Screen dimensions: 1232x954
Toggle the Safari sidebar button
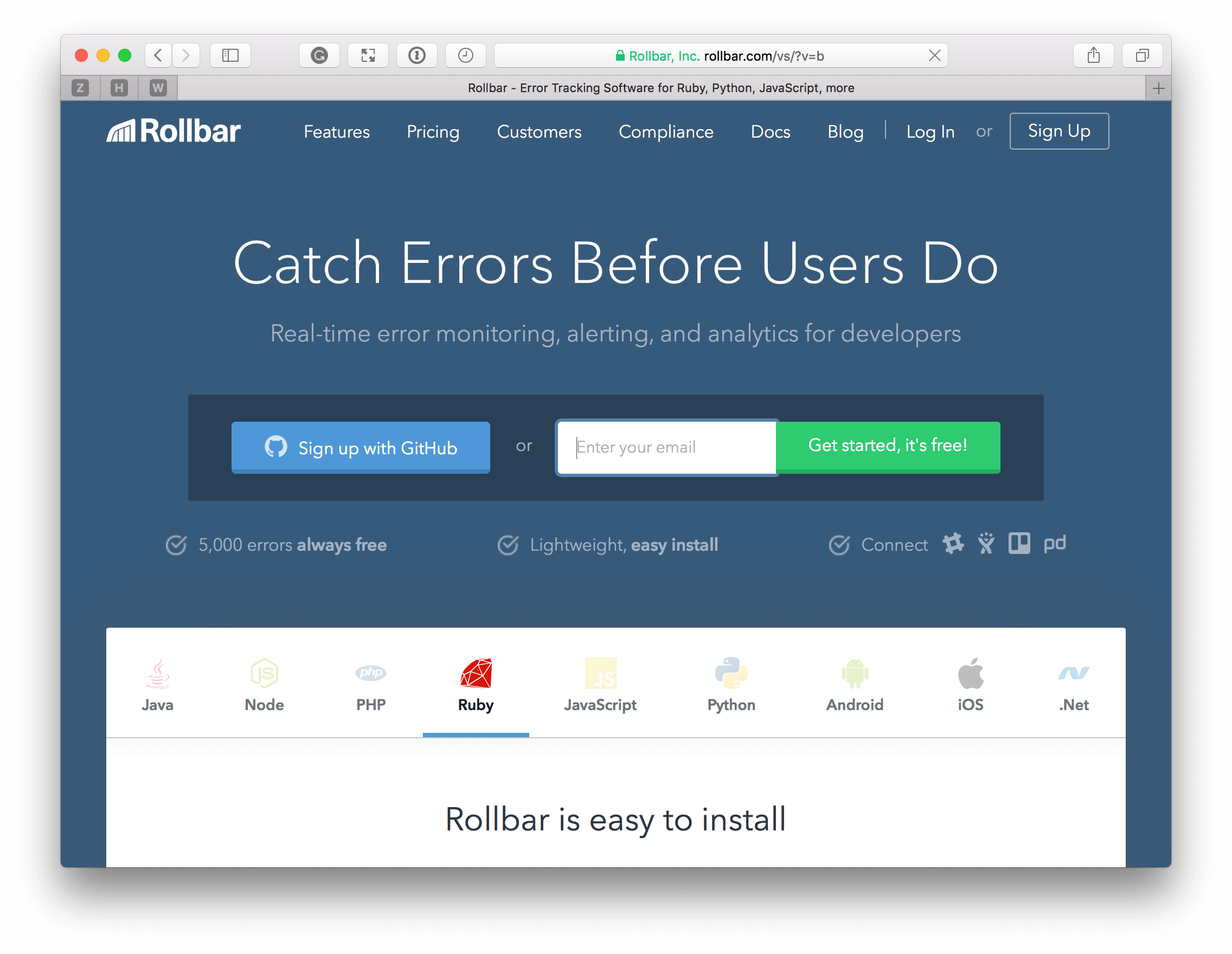pyautogui.click(x=230, y=55)
